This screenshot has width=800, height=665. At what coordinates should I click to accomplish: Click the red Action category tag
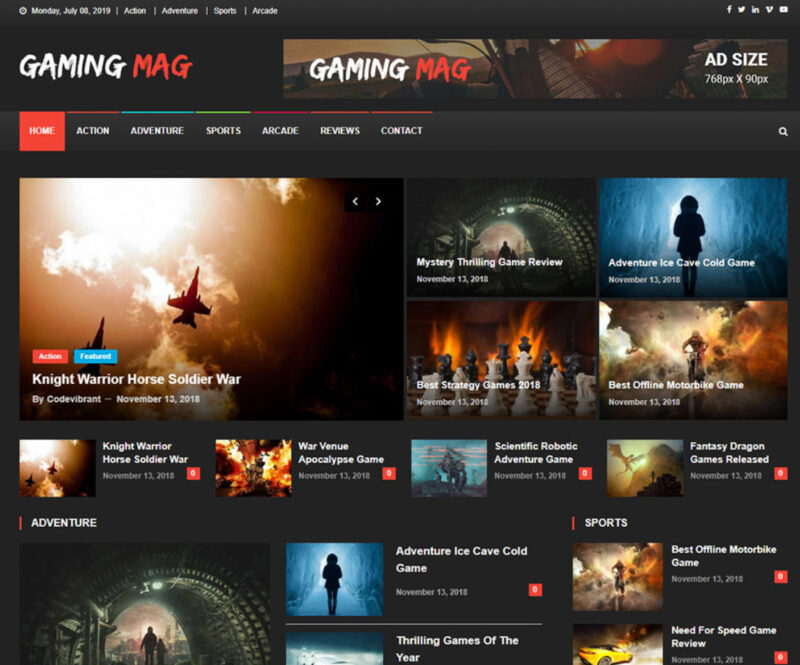point(50,356)
